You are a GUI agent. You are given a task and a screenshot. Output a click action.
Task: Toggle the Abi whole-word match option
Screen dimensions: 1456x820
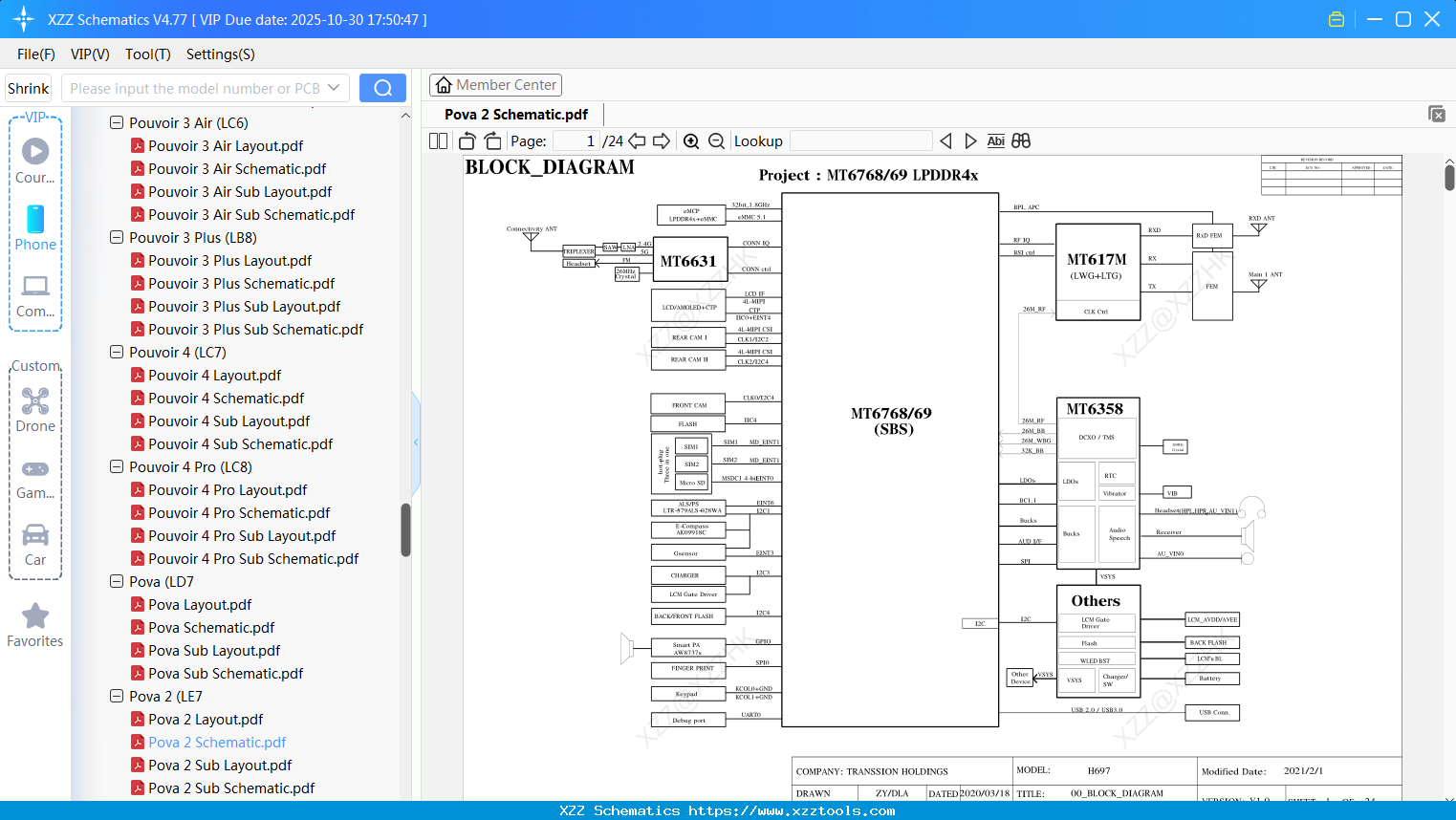click(x=996, y=140)
